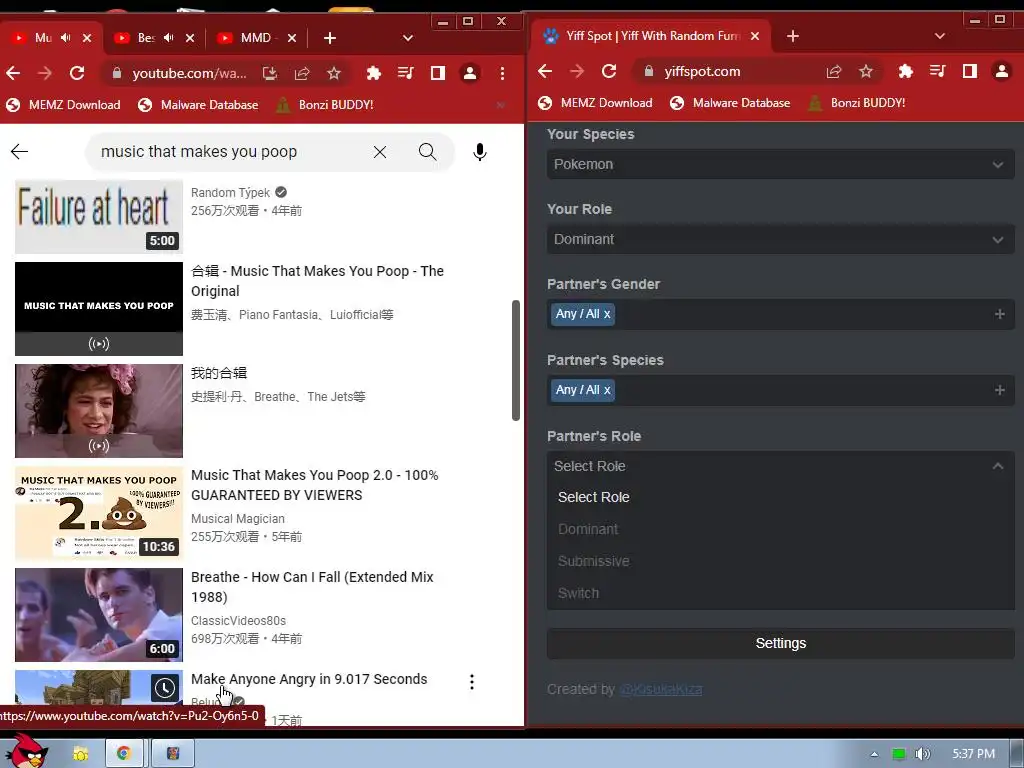Toggle side panel icon in YouTube window
Viewport: 1024px width, 768px height.
point(438,73)
